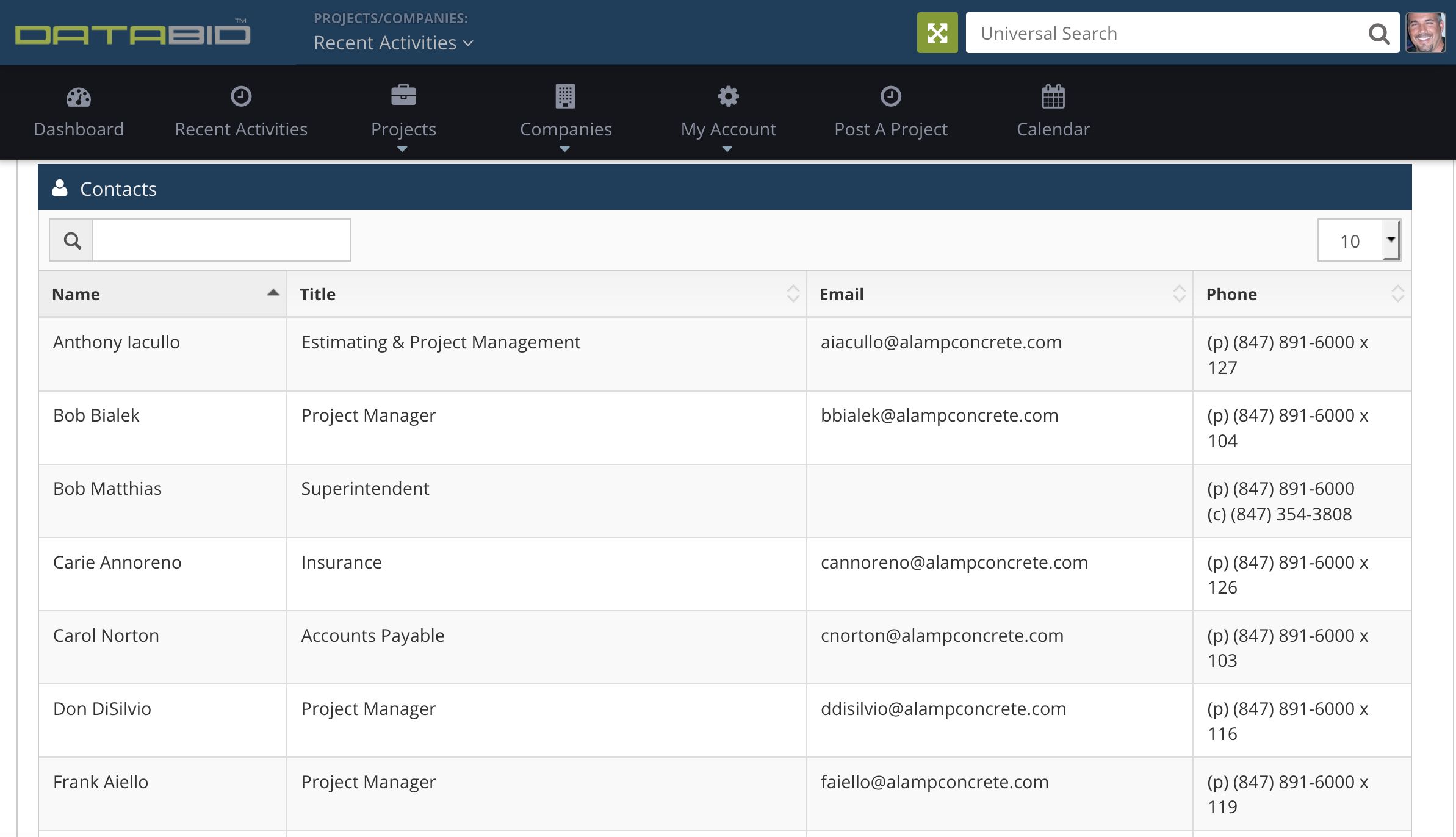The width and height of the screenshot is (1456, 837).
Task: Click email ddisilvio@alampconcrete.com
Action: [943, 709]
